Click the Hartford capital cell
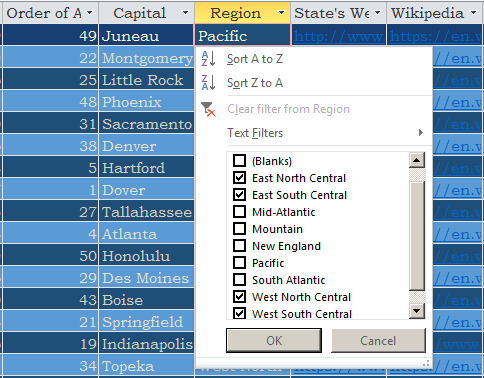The height and width of the screenshot is (378, 484). [146, 167]
